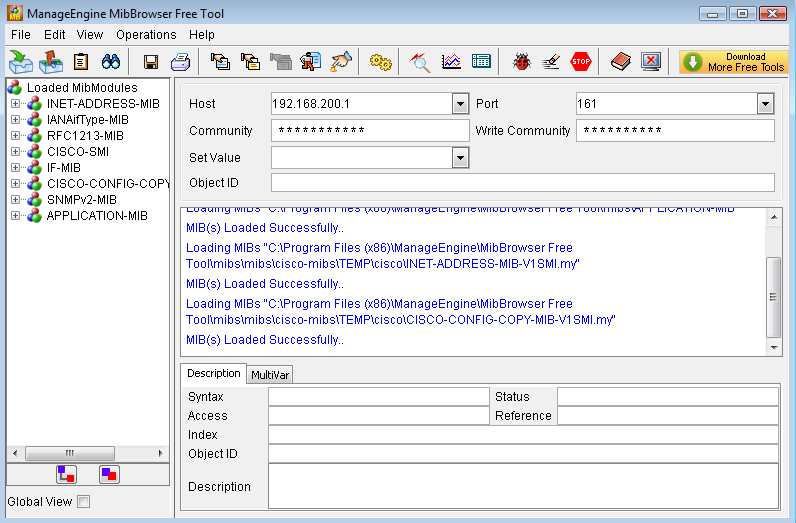Open the Port dropdown arrow
The image size is (796, 523).
(765, 104)
